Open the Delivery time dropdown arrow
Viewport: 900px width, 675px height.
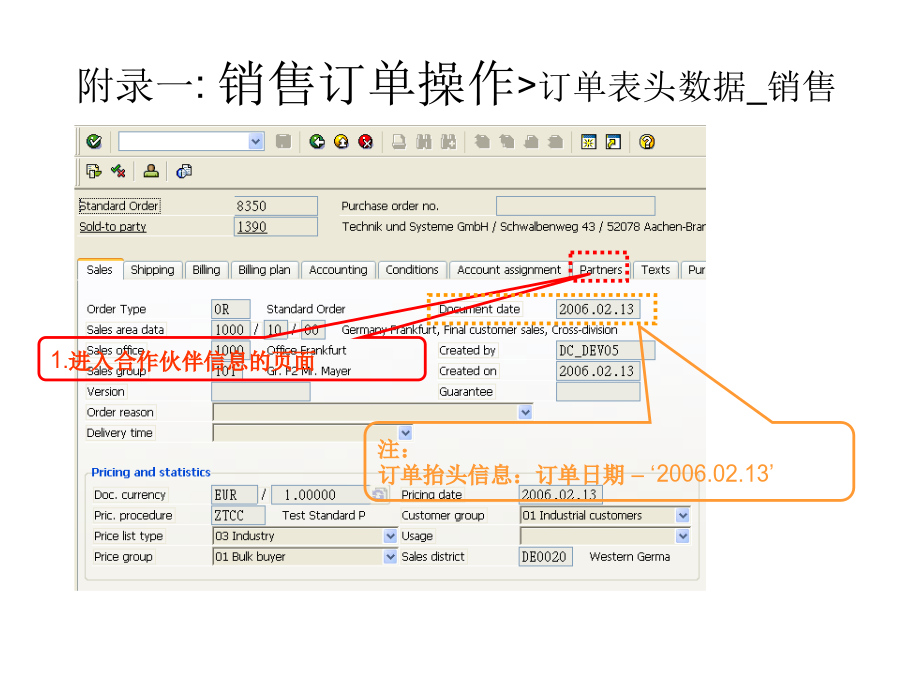(x=405, y=433)
